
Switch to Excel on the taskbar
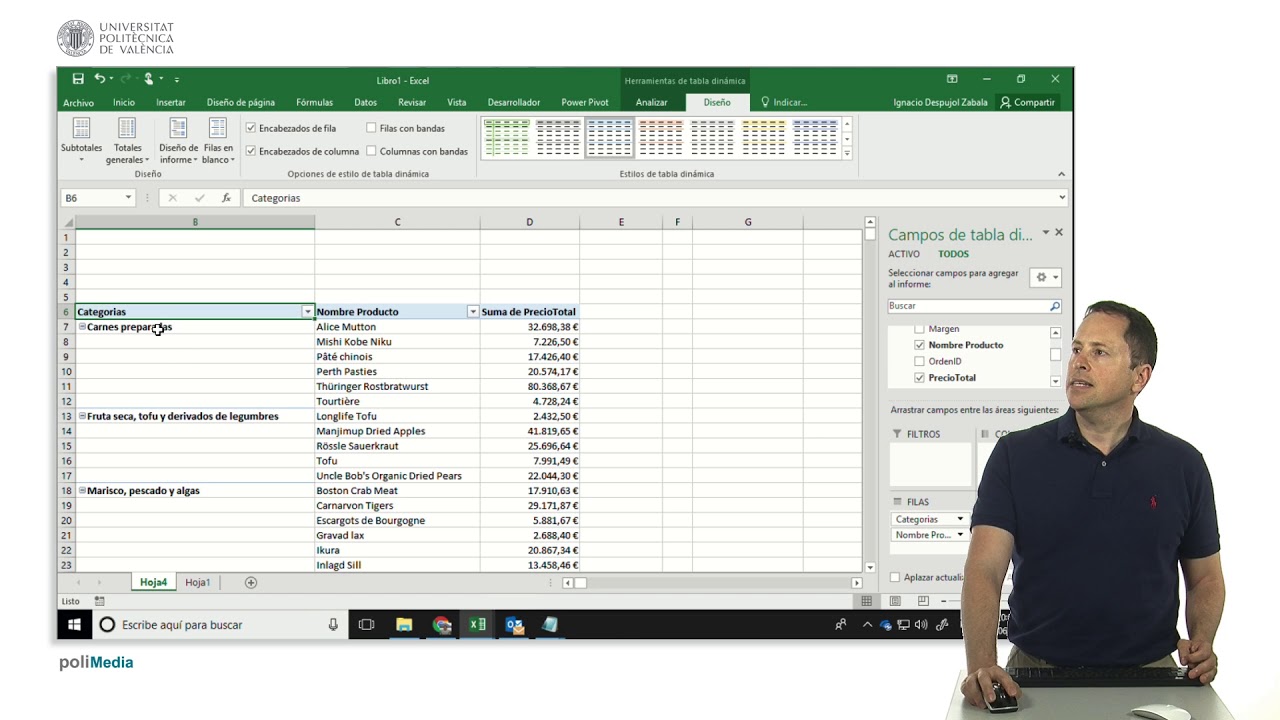pos(478,625)
